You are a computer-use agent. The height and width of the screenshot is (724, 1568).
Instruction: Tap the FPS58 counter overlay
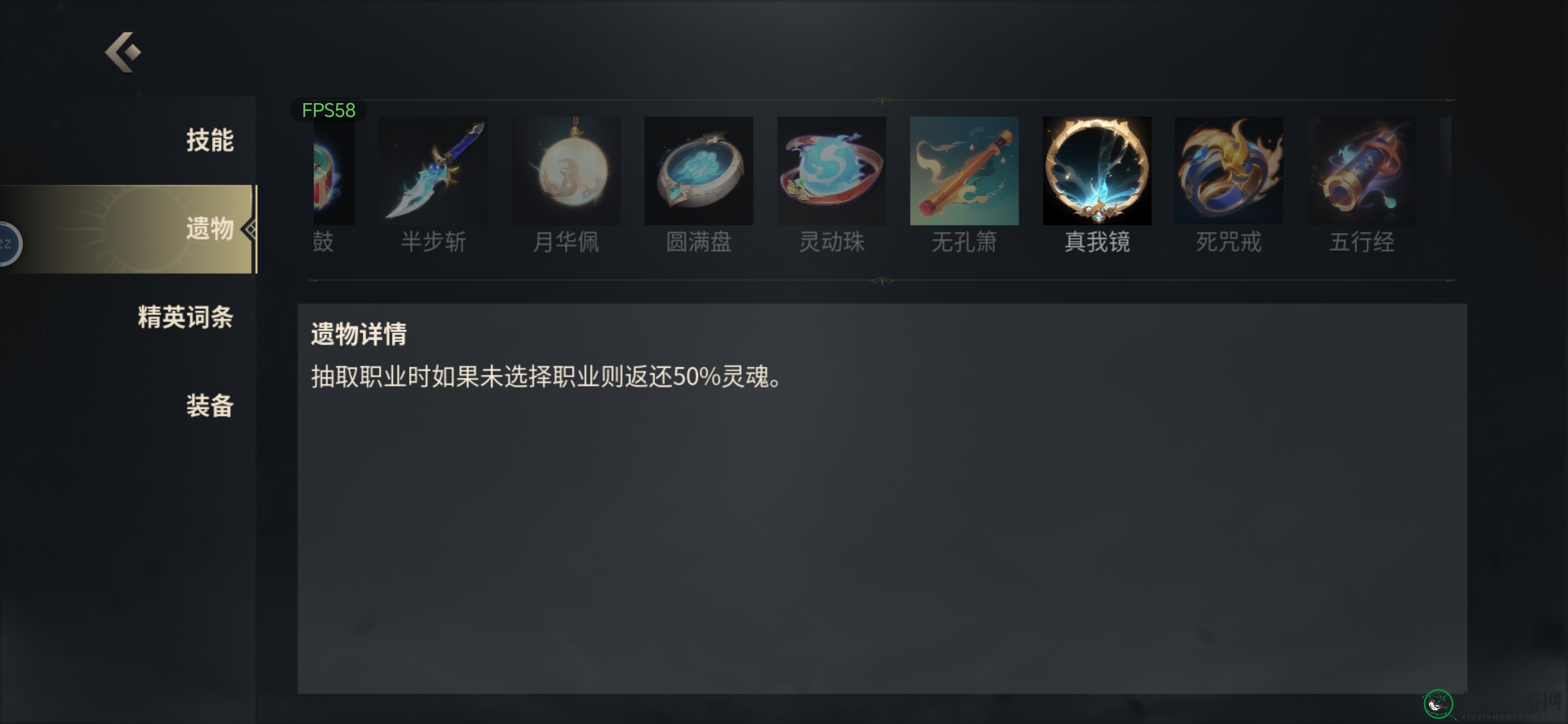[329, 110]
